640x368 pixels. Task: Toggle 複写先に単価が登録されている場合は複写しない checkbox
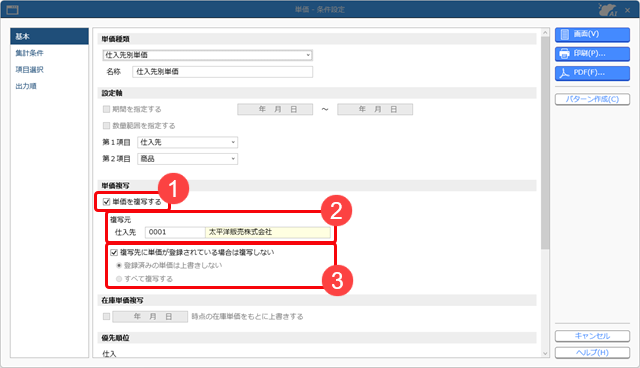(x=114, y=253)
